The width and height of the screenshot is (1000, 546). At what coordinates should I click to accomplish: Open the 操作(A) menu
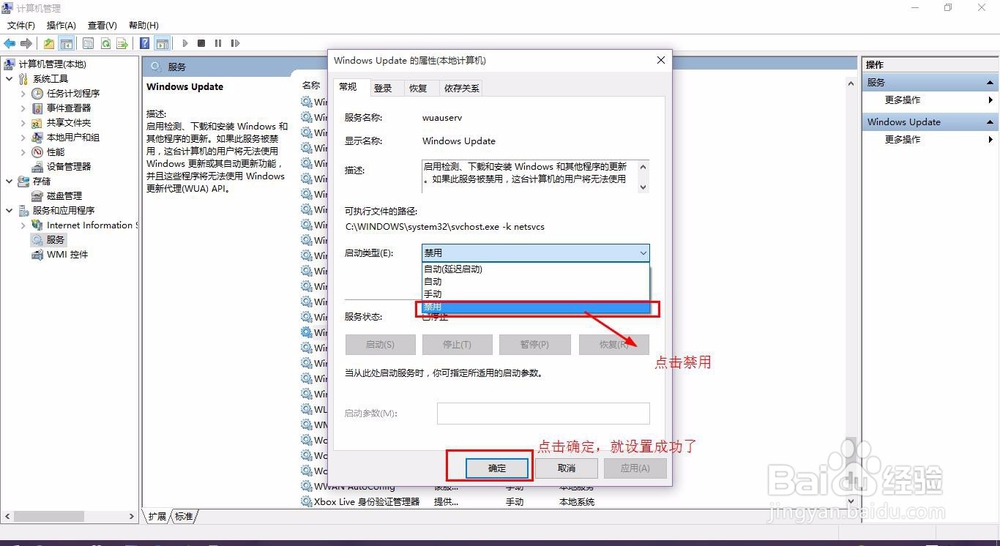tap(61, 25)
